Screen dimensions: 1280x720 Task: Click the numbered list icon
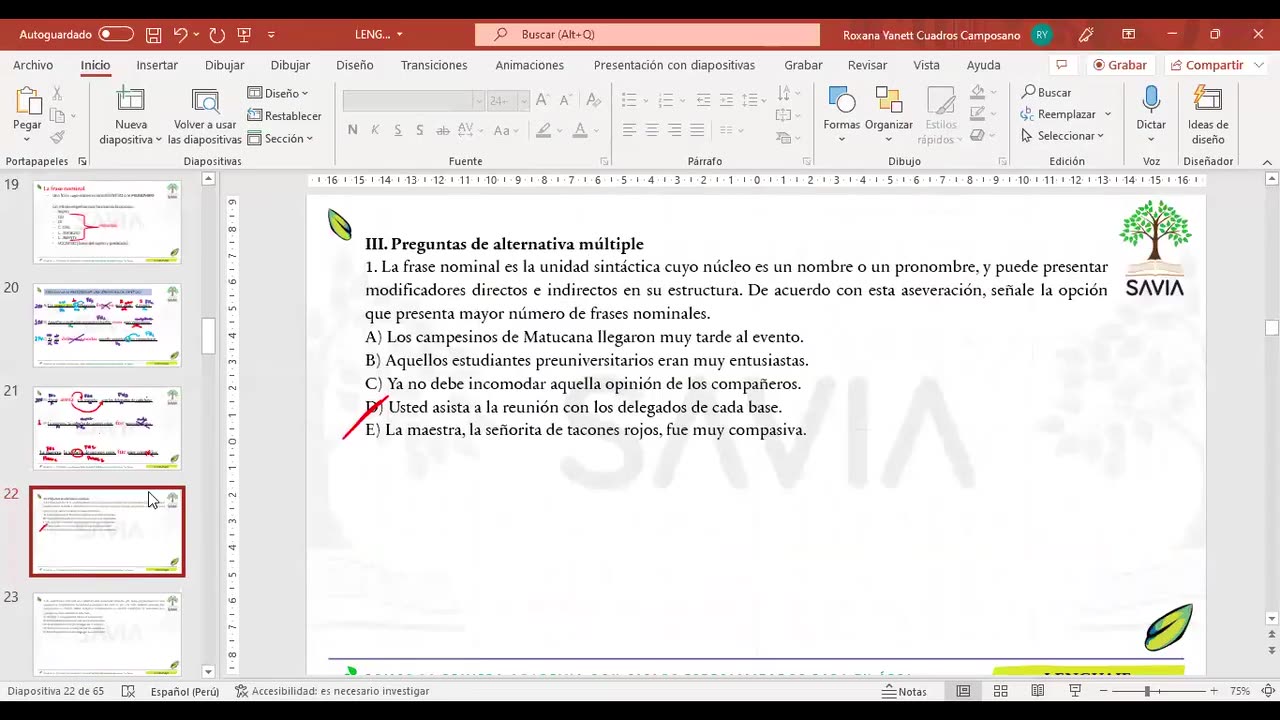[666, 100]
